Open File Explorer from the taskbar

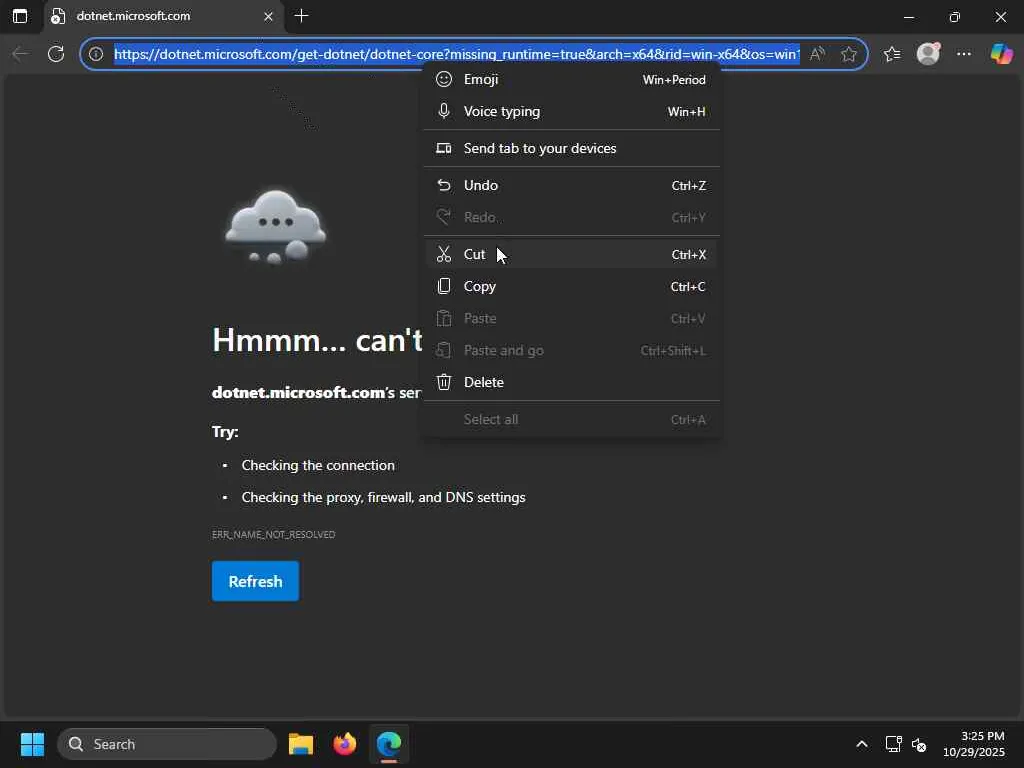pos(301,744)
